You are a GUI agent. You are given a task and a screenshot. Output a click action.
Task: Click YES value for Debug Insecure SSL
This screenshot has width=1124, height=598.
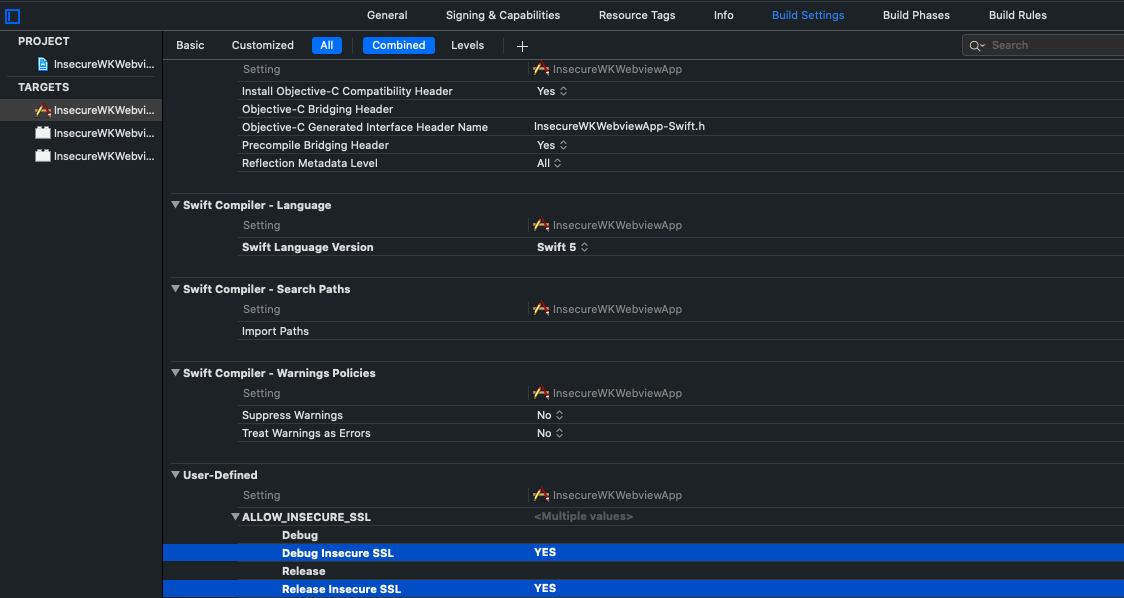pyautogui.click(x=545, y=552)
